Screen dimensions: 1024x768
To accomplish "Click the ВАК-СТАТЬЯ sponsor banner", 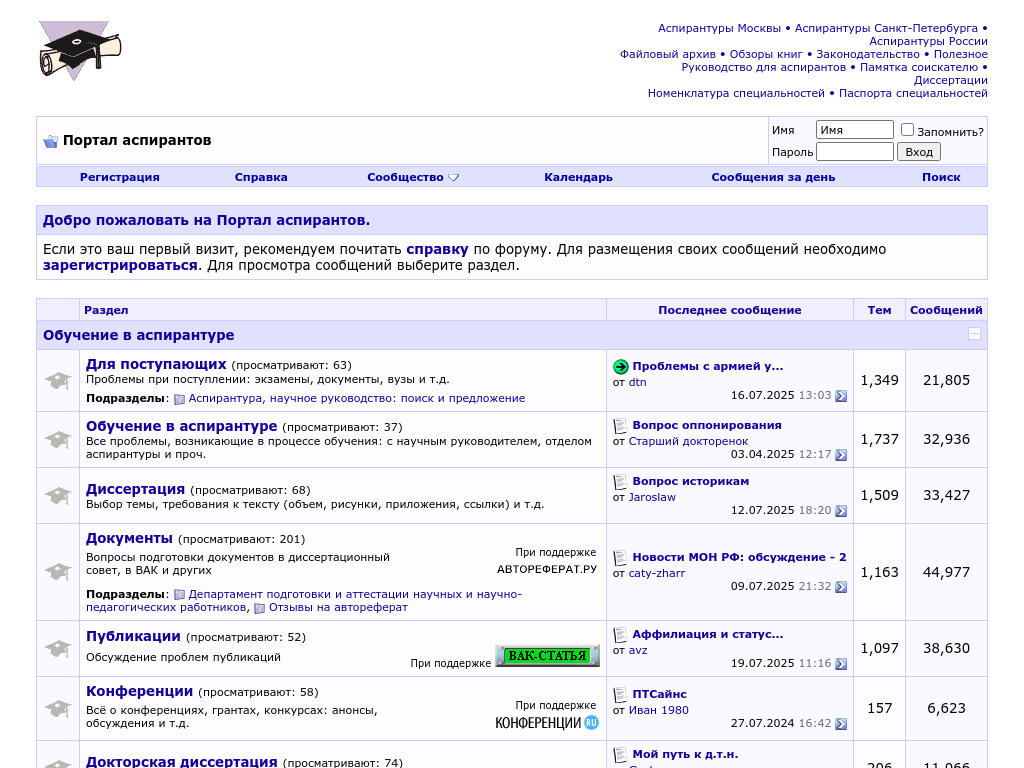I will click(x=547, y=656).
